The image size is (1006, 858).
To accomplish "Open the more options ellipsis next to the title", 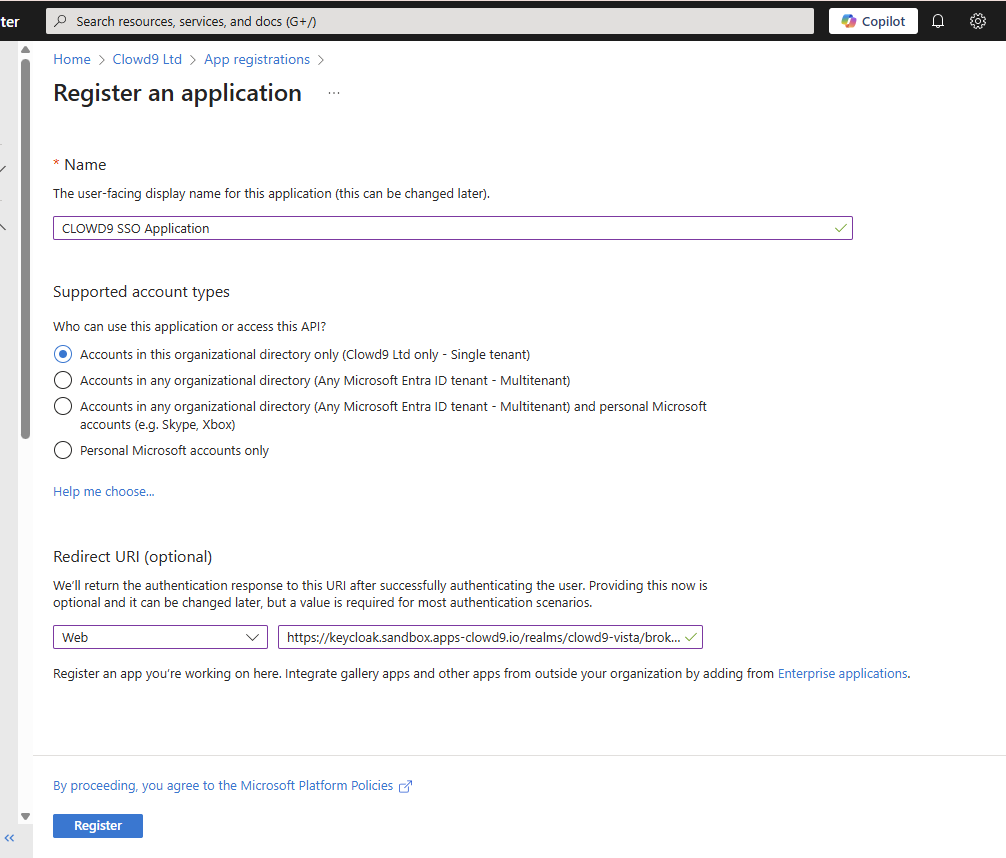I will coord(334,93).
